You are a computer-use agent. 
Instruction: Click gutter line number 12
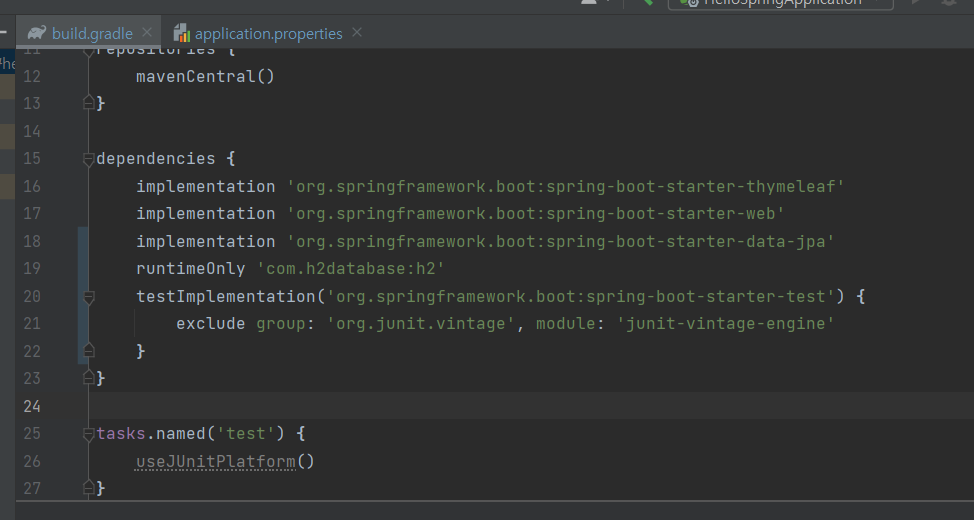32,76
